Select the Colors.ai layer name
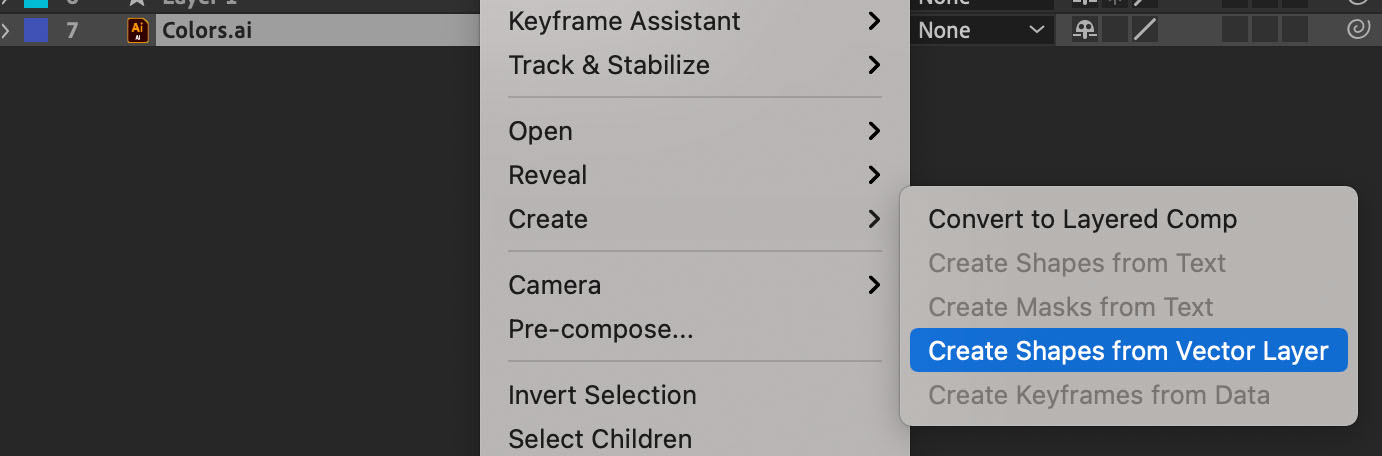The width and height of the screenshot is (1382, 456). (x=207, y=31)
